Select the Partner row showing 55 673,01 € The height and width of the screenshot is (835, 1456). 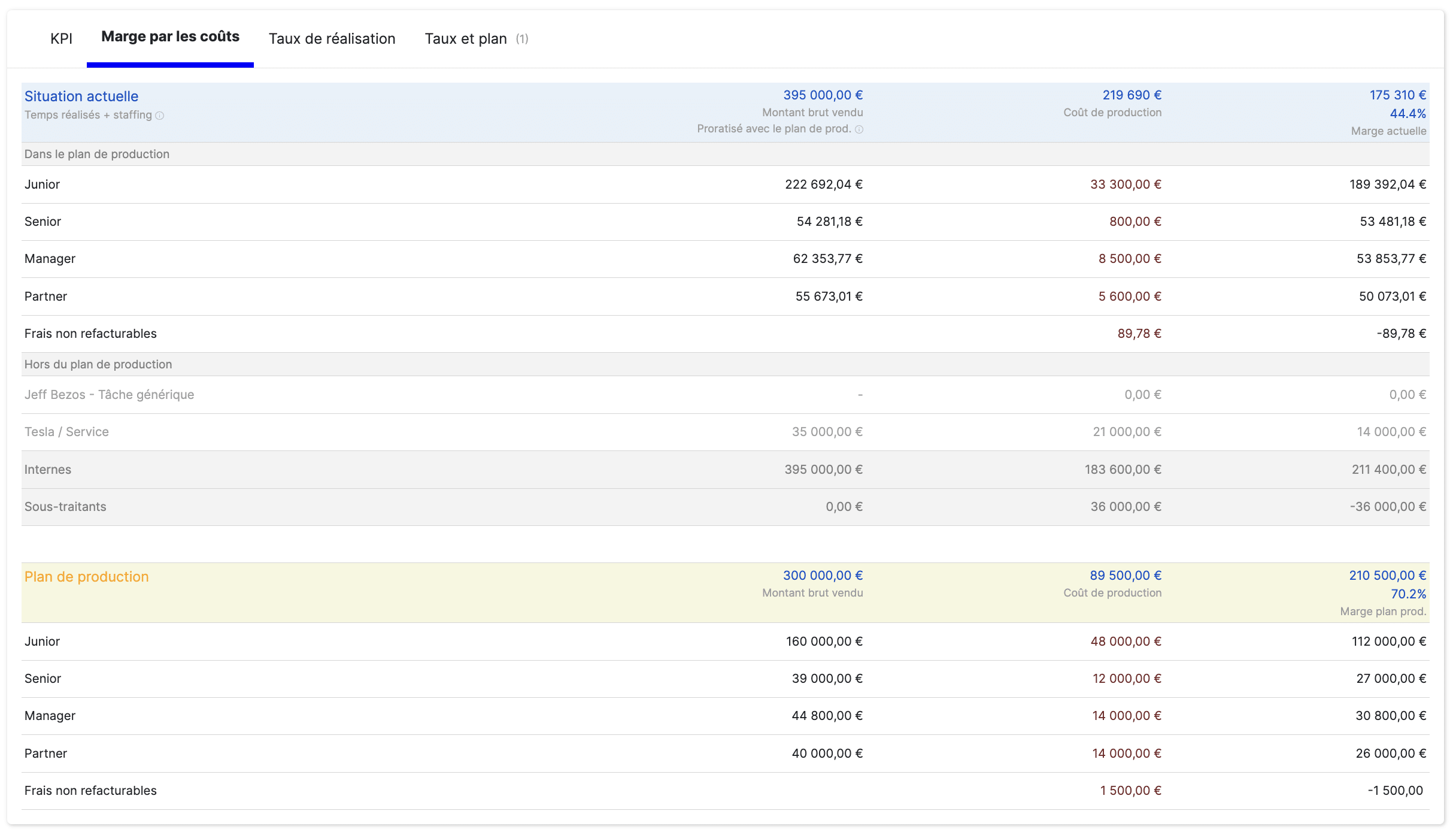[x=725, y=297]
